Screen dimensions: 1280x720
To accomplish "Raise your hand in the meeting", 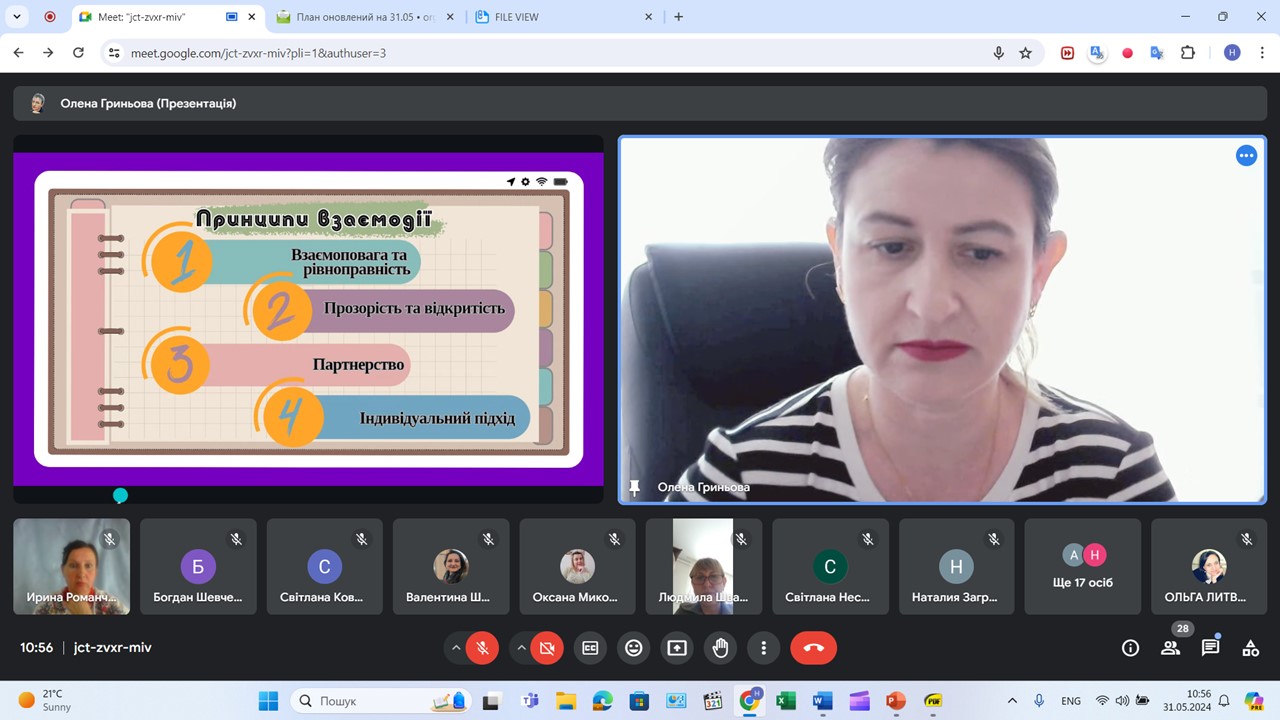I will tap(720, 648).
